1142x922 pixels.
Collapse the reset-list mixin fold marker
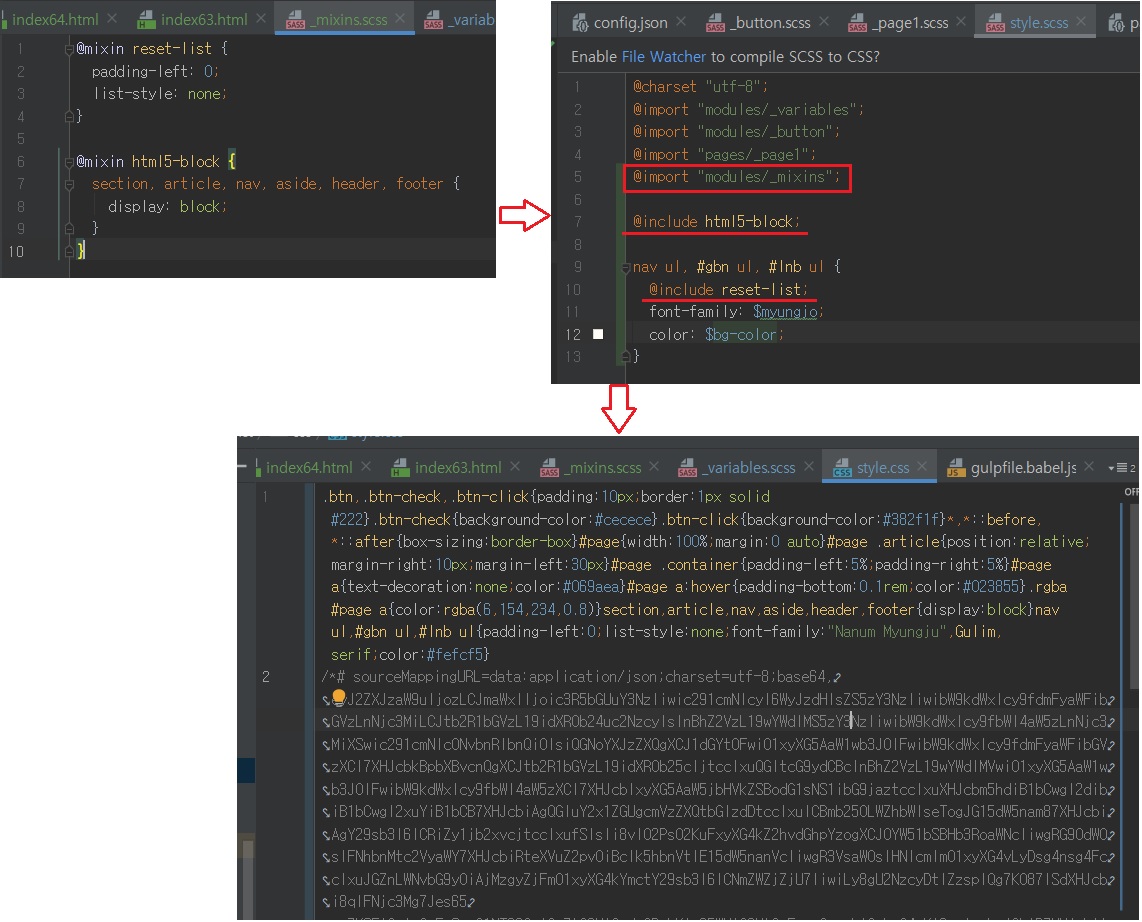coord(69,47)
